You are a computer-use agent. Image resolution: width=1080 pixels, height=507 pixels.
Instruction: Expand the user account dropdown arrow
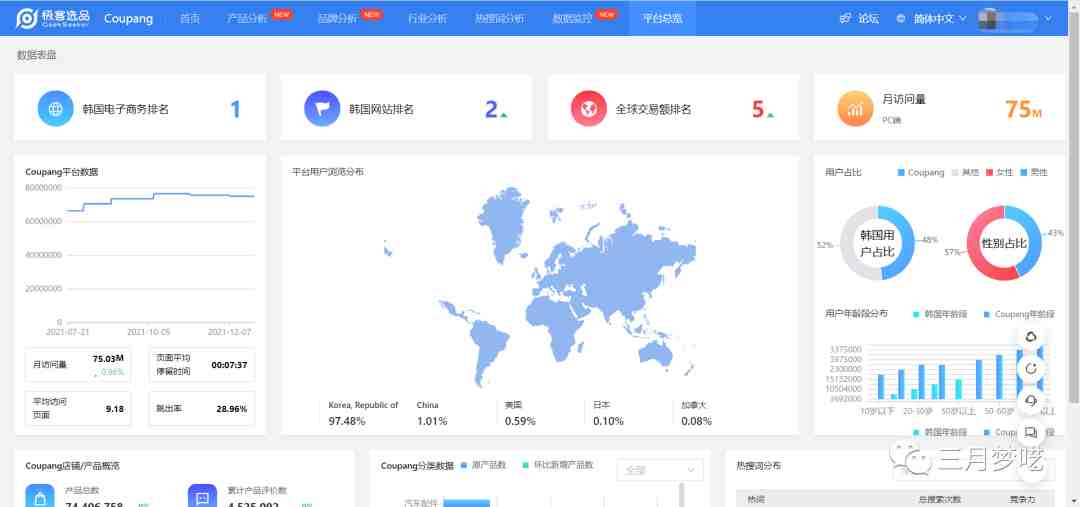click(x=1048, y=19)
